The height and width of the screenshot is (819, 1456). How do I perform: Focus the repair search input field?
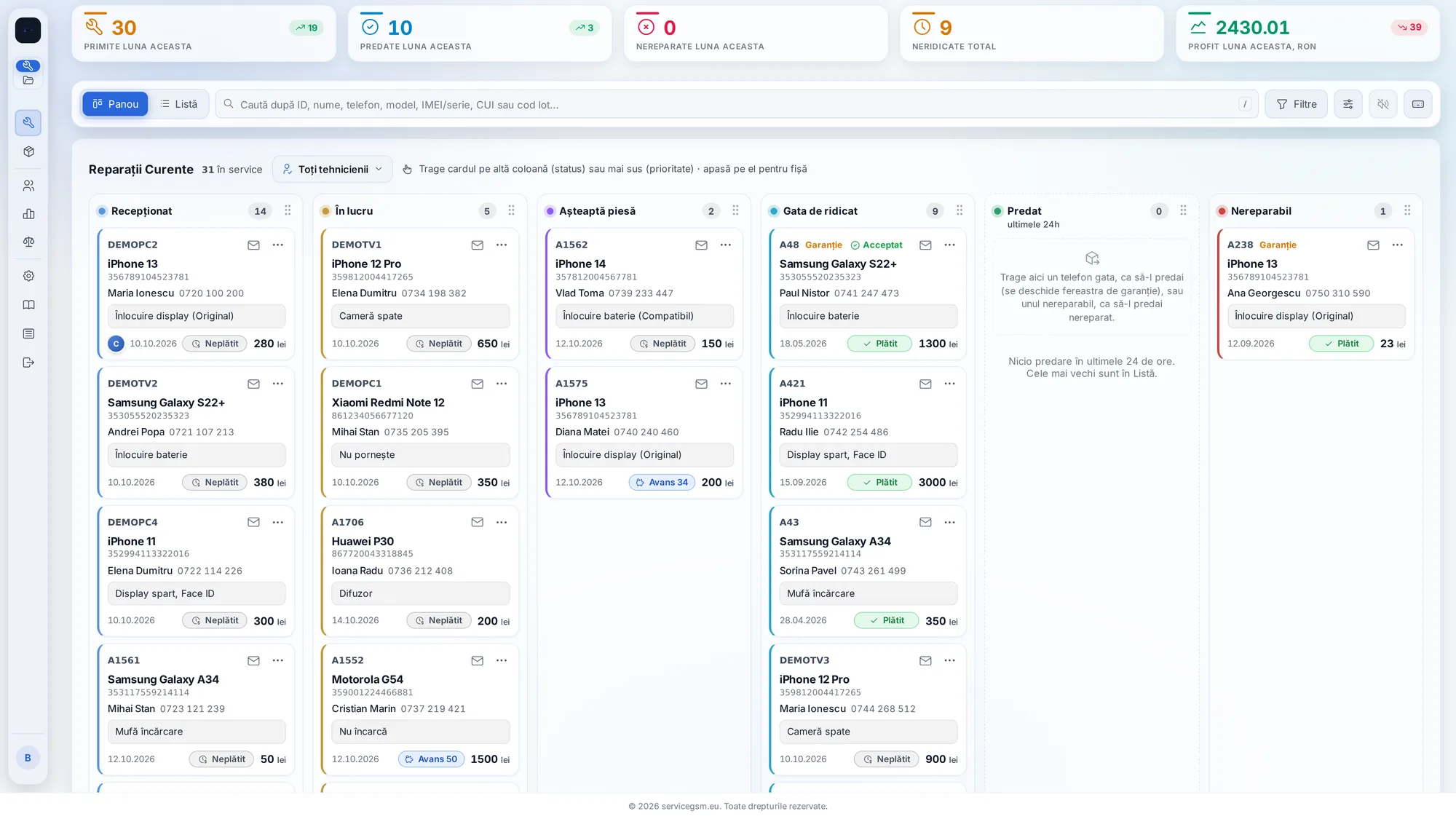tap(737, 104)
